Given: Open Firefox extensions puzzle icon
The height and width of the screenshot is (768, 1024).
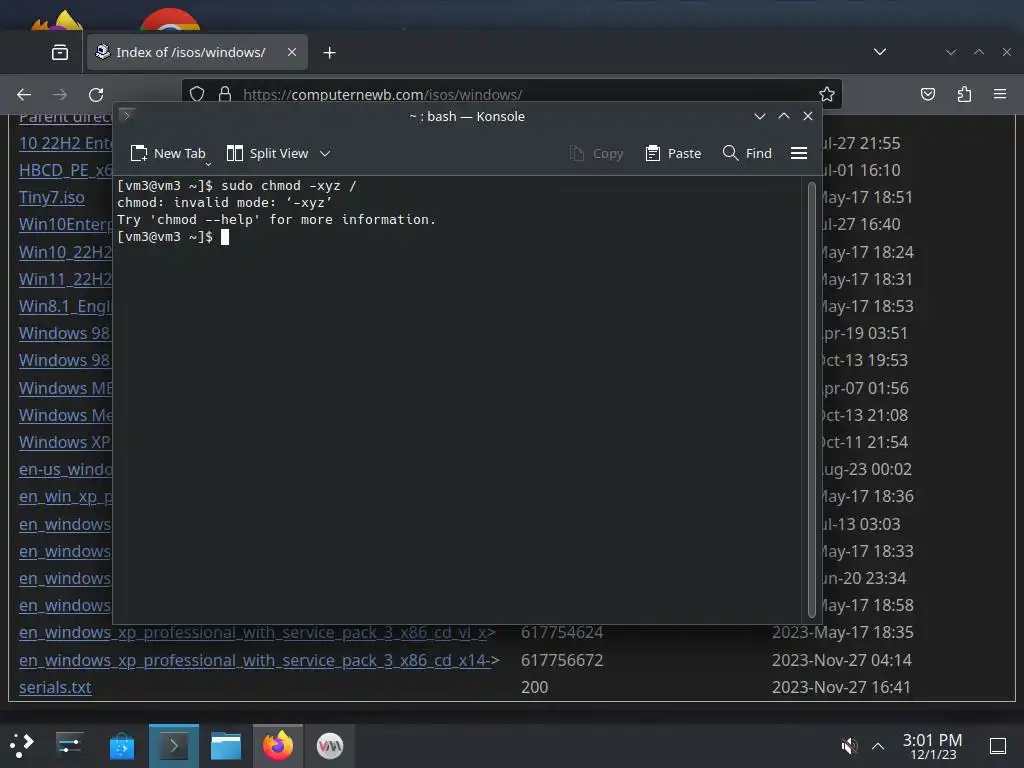Looking at the screenshot, I should click(x=964, y=95).
